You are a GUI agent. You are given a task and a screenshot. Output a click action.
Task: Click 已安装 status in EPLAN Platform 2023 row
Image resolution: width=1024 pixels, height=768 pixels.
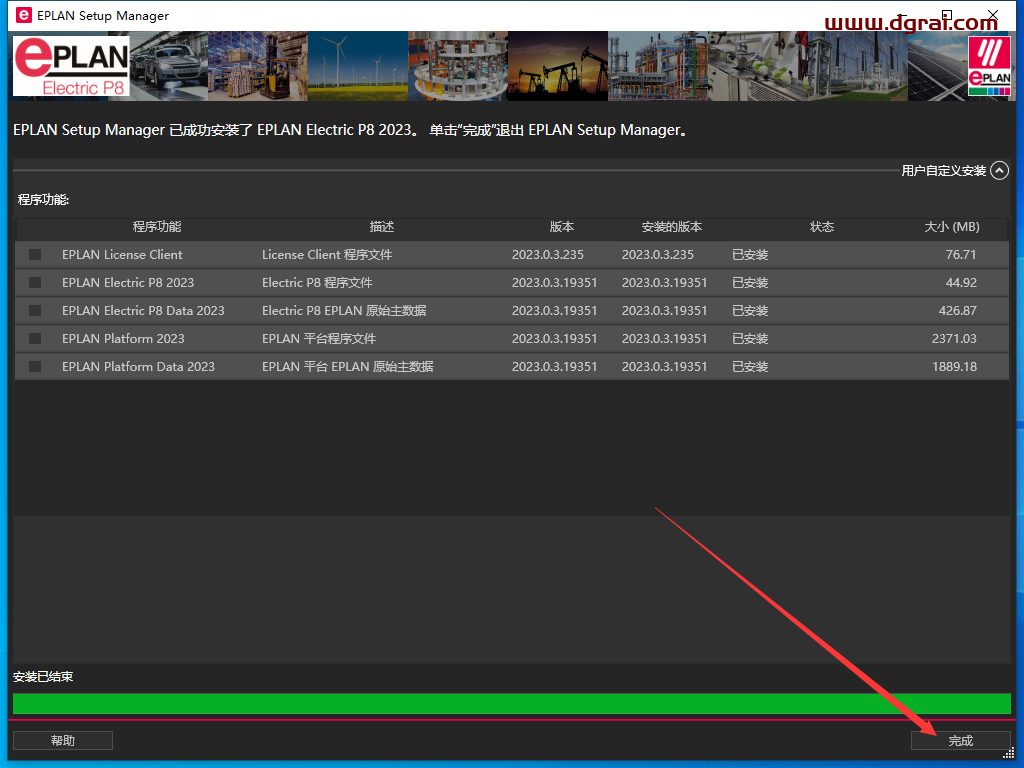pyautogui.click(x=750, y=339)
